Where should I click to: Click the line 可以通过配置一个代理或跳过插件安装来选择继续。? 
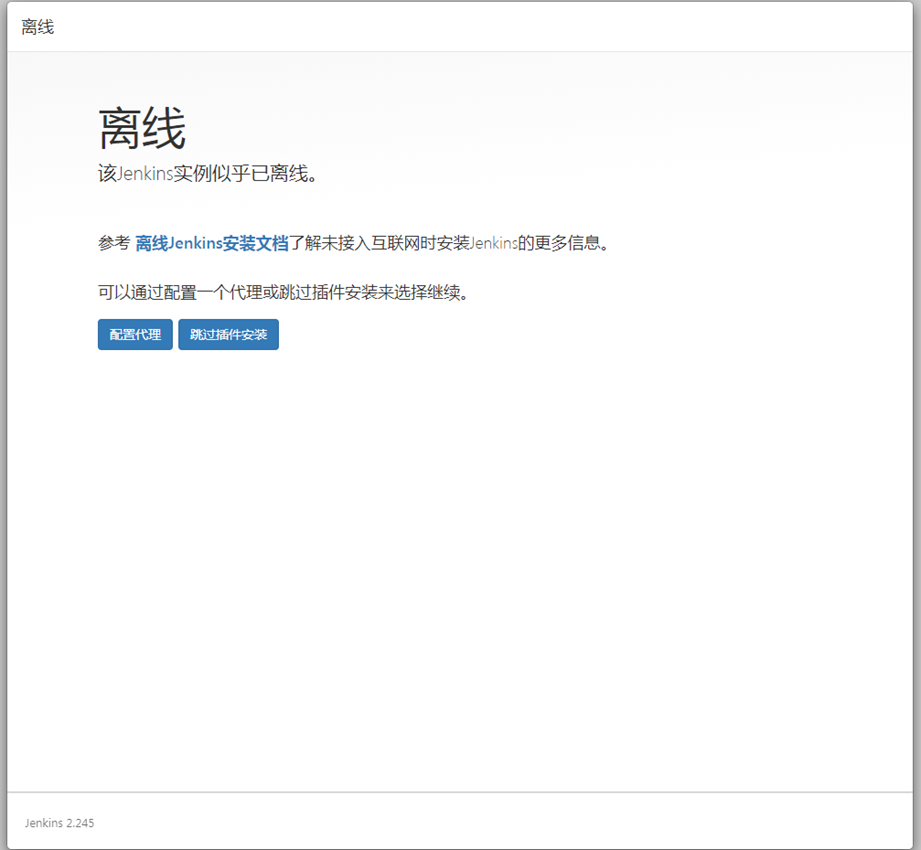[x=283, y=292]
